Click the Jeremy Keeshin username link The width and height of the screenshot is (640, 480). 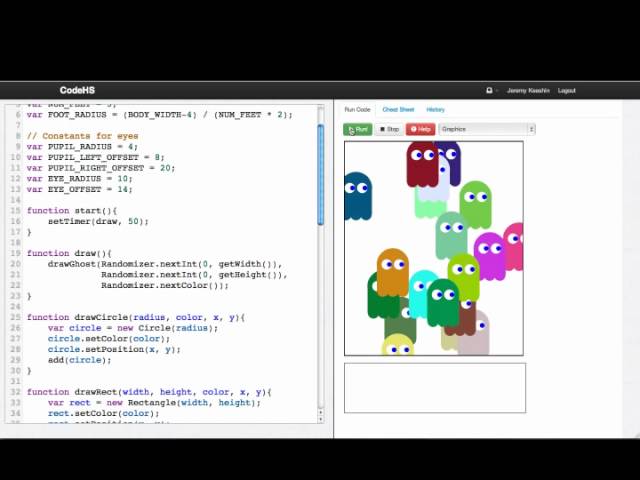(528, 91)
